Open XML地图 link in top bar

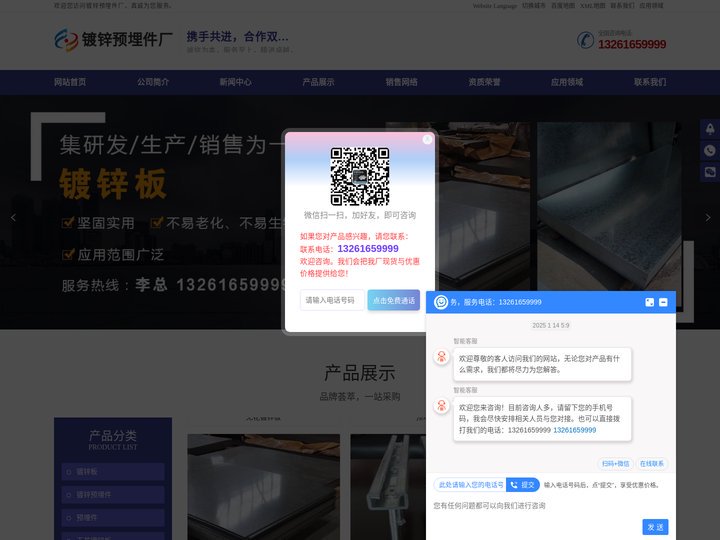click(x=592, y=6)
